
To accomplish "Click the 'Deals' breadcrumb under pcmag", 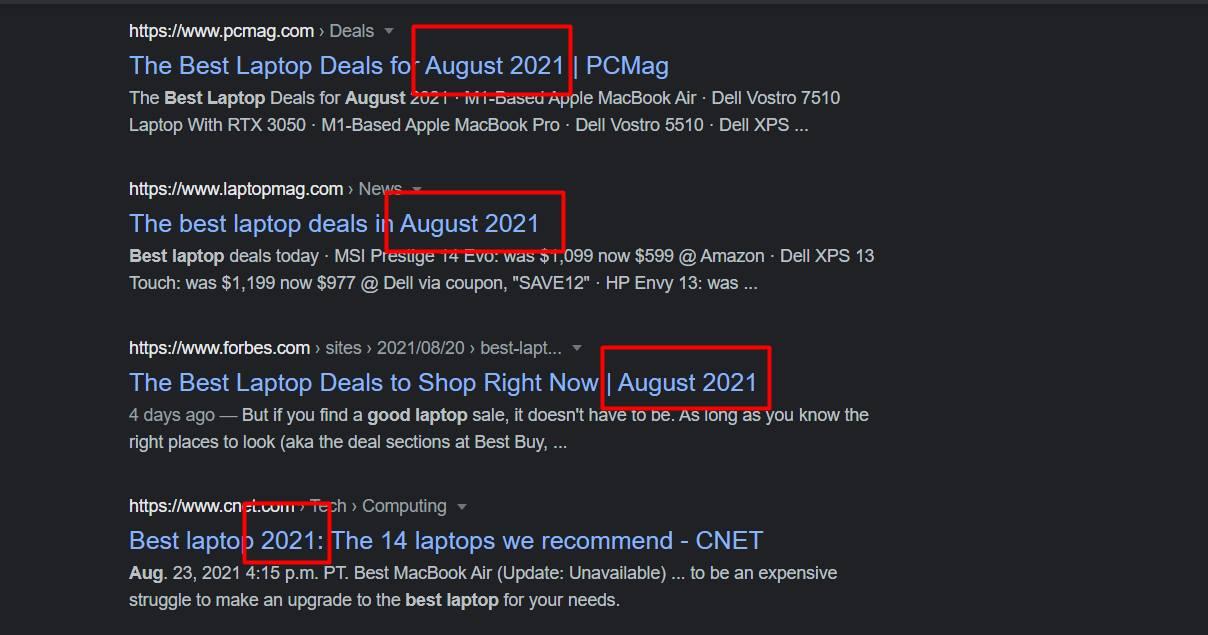I will click(351, 31).
